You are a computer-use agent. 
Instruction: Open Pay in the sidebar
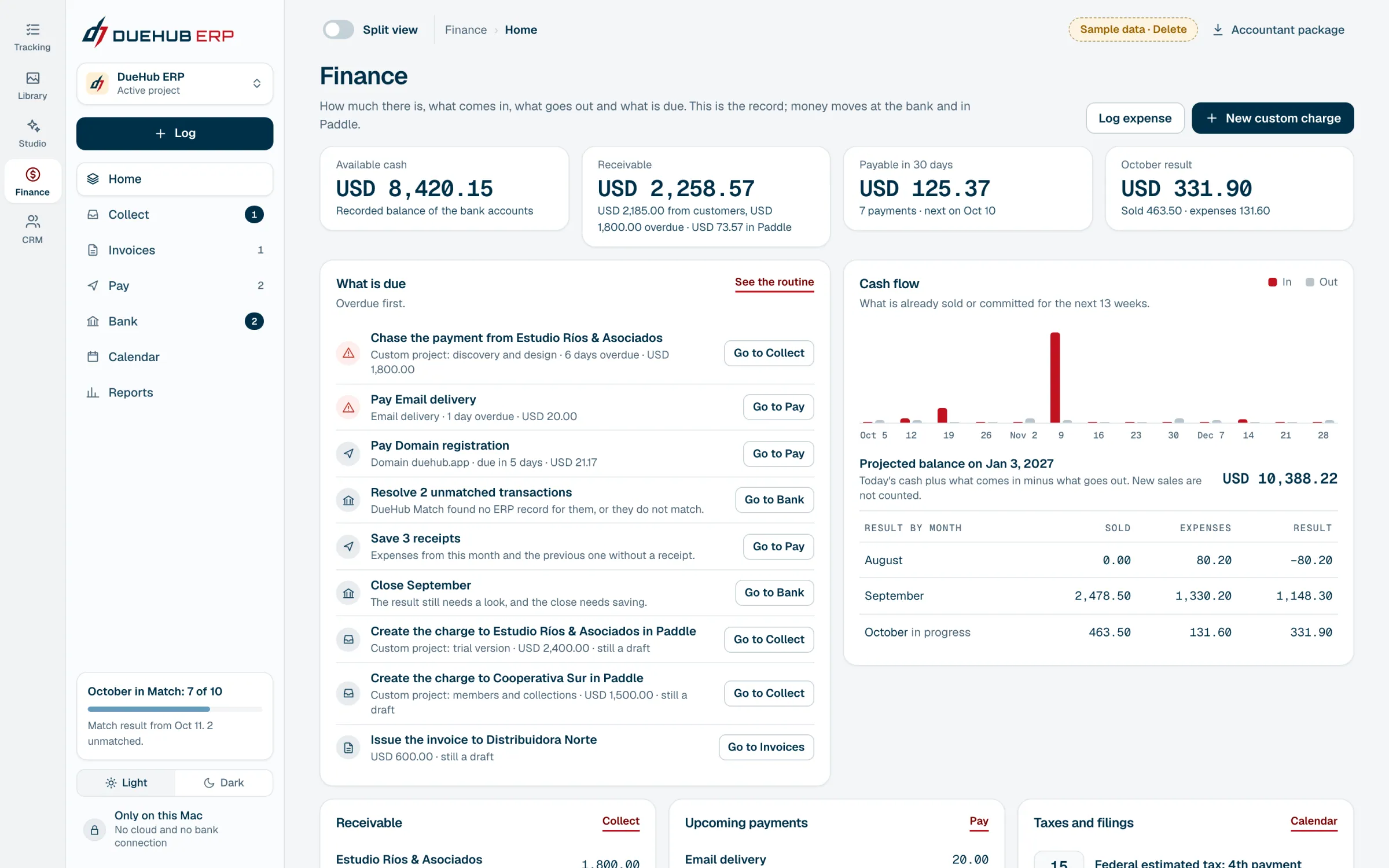coord(175,286)
